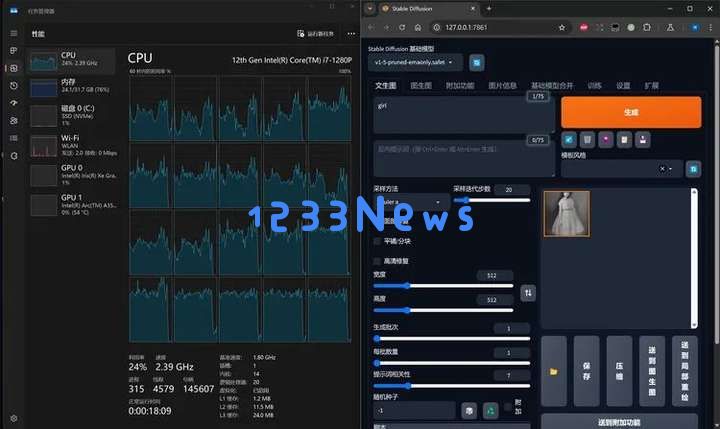The image size is (720, 429).
Task: Open the flask labs icon in browser toolbar
Action: (x=670, y=28)
